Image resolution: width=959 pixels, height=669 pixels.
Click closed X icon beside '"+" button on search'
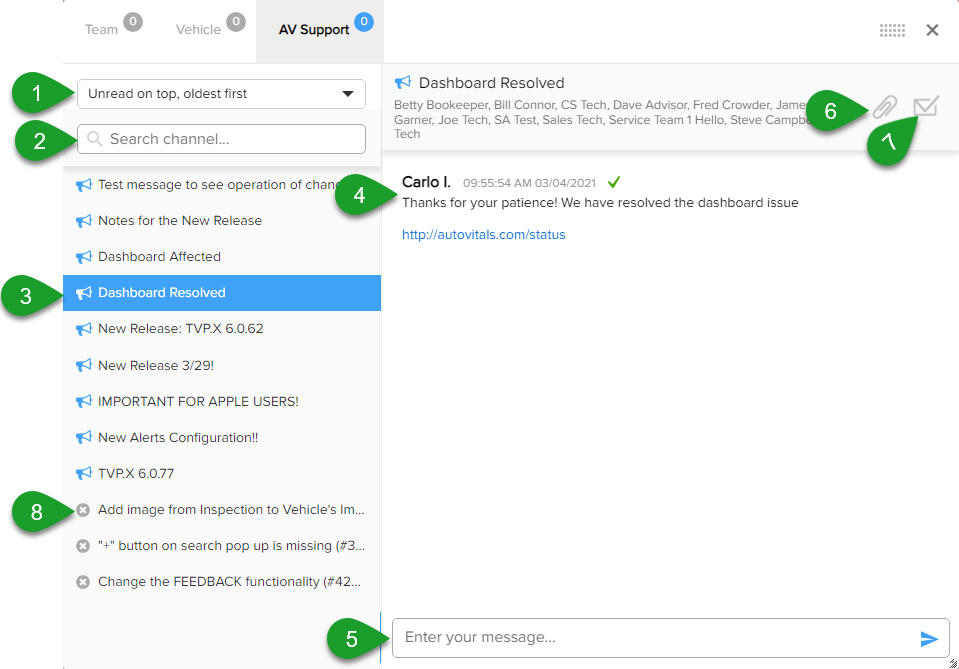pos(83,546)
